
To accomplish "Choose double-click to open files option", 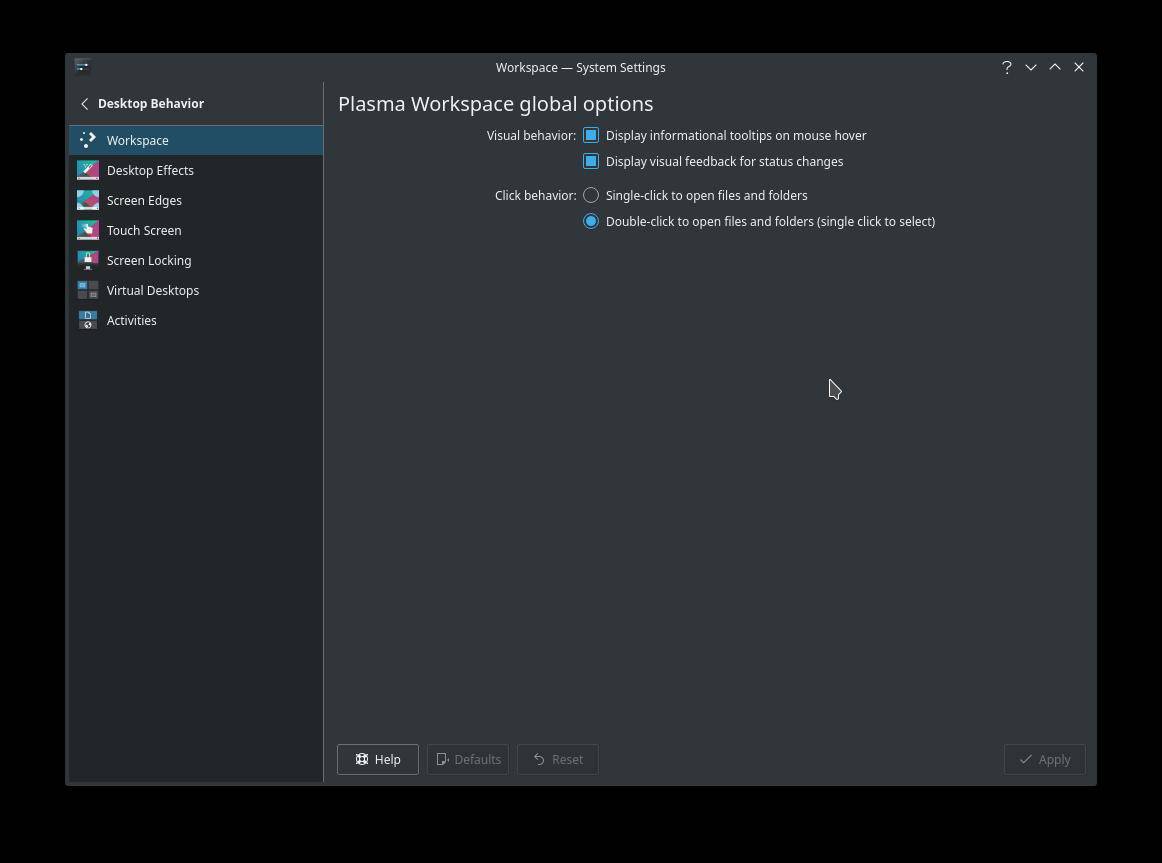I will [x=591, y=221].
